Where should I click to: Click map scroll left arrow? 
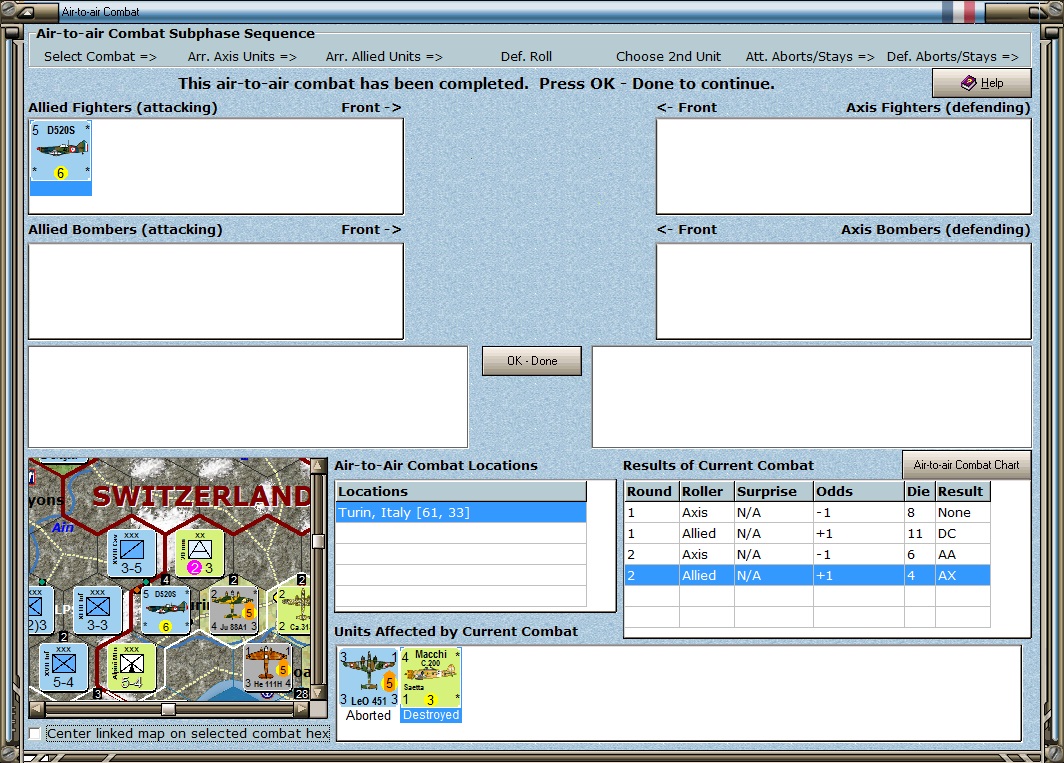pos(37,709)
